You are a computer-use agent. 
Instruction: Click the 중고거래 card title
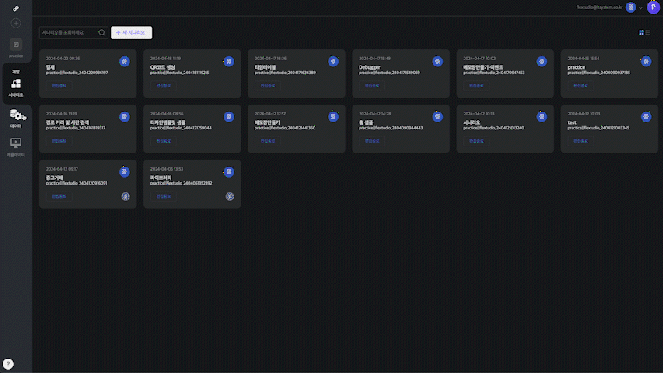54,178
